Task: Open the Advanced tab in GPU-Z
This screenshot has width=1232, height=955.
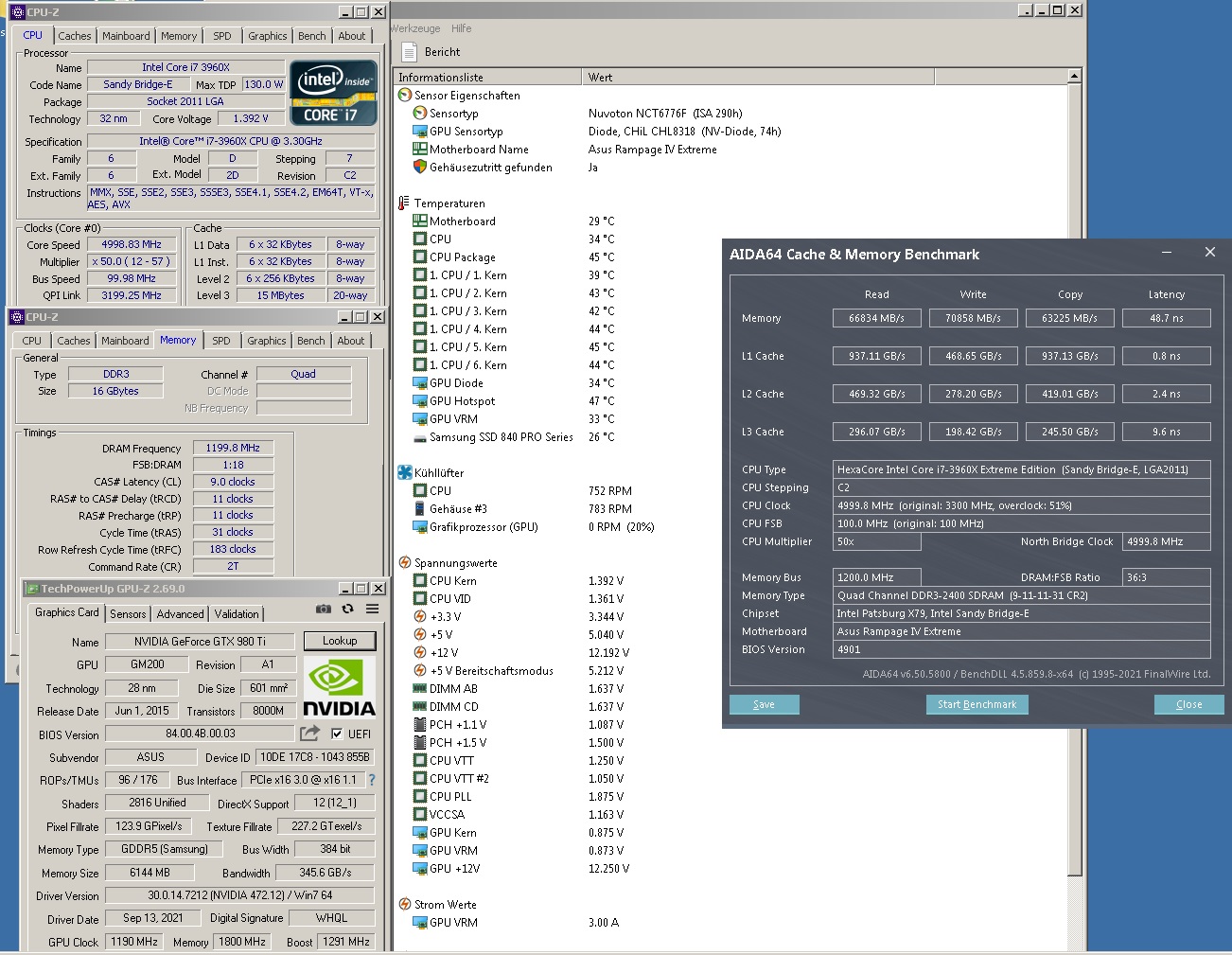Action: tap(180, 614)
